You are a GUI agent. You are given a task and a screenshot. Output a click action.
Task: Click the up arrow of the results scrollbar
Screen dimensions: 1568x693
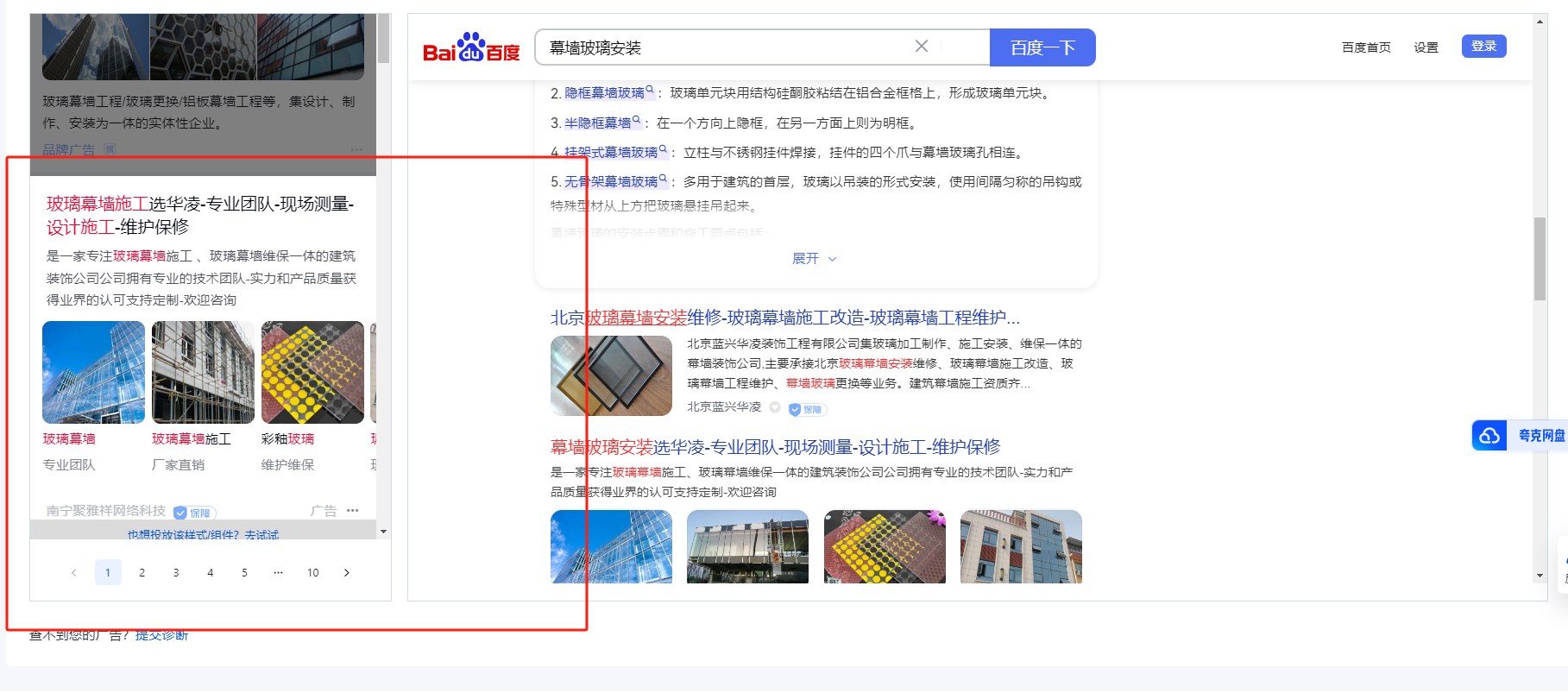pyautogui.click(x=1540, y=22)
